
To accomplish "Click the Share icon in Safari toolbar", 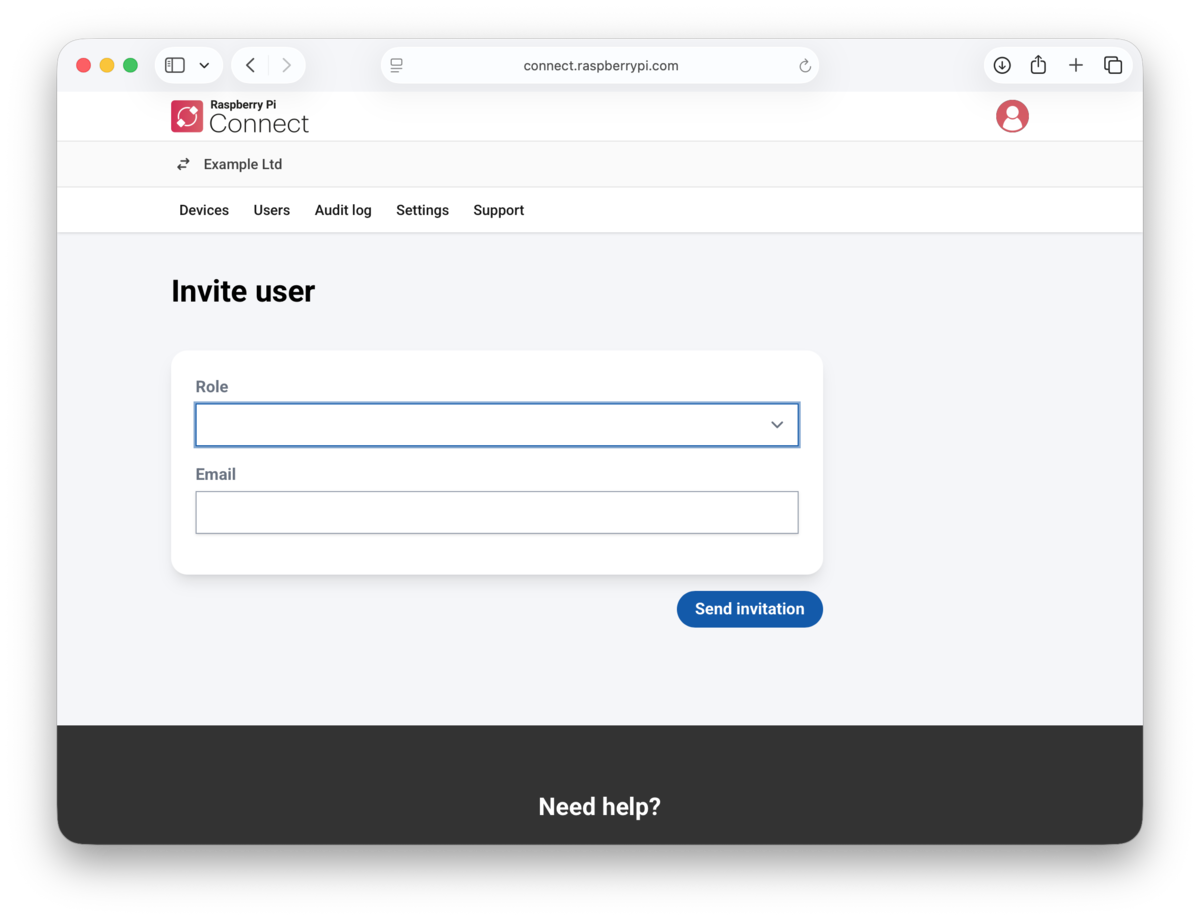I will 1038,65.
